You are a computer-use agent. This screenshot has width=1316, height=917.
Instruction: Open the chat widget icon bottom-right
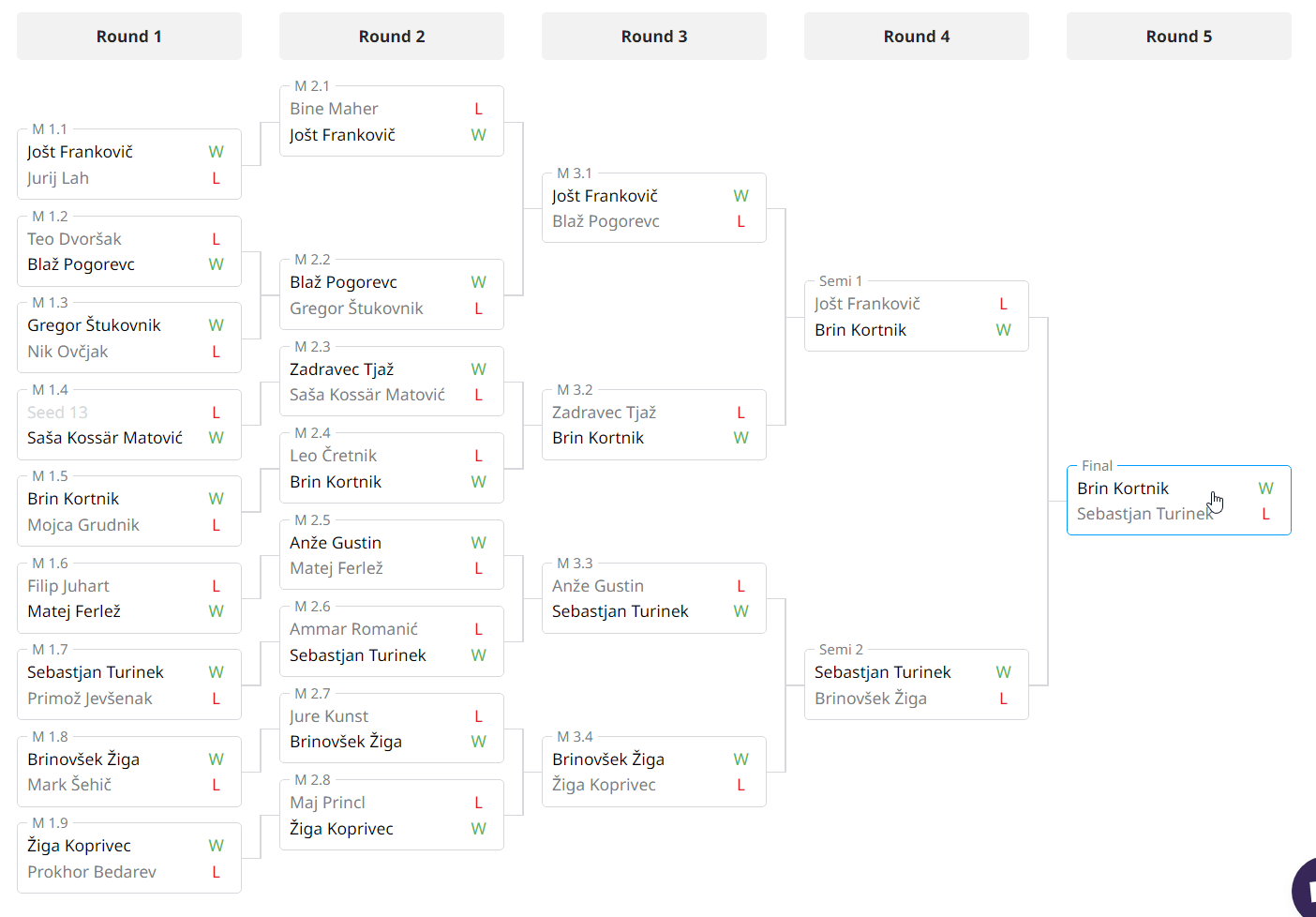pyautogui.click(x=1306, y=889)
